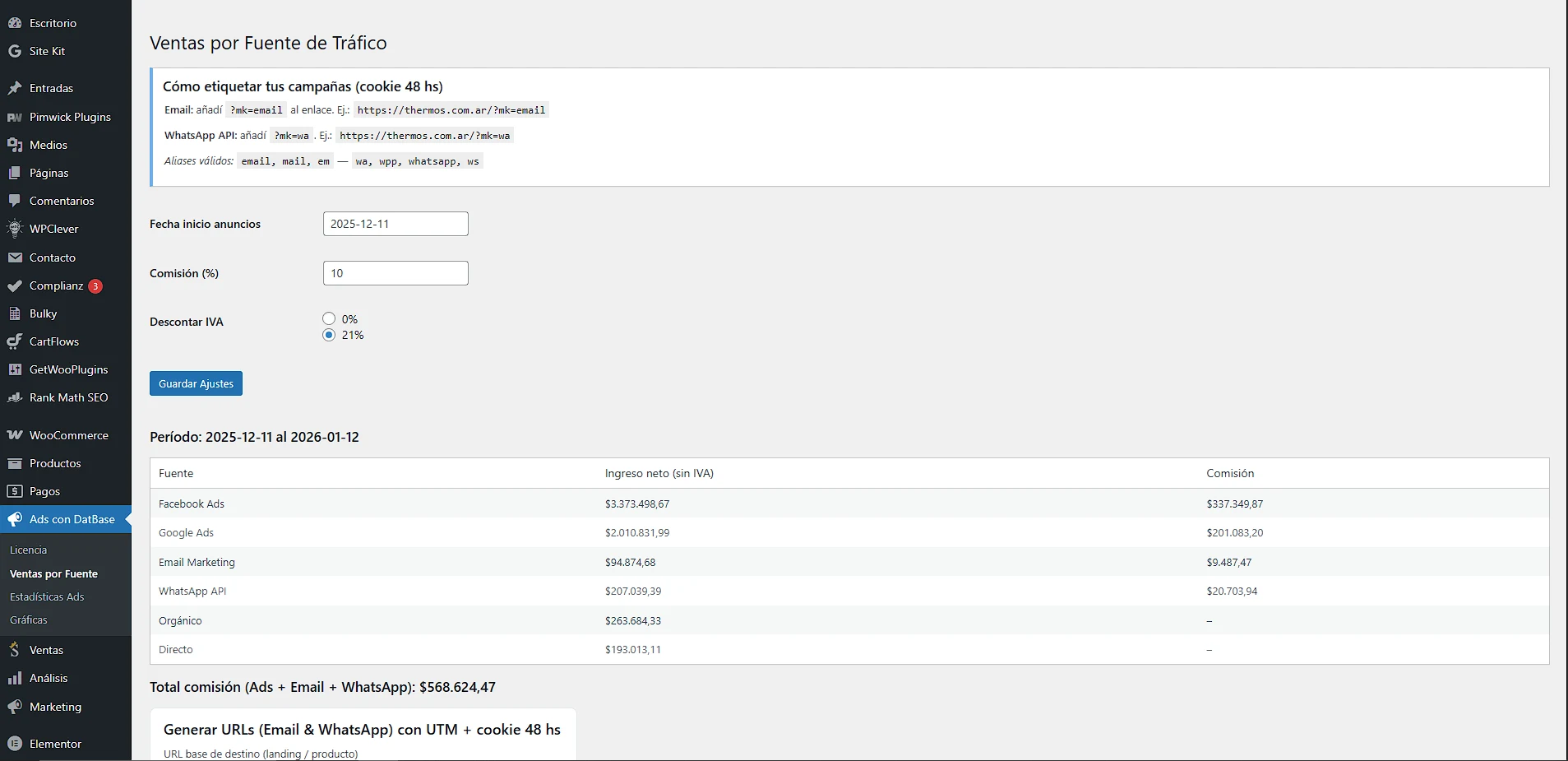The width and height of the screenshot is (1568, 761).
Task: Open the Comentarios section
Action: [61, 200]
